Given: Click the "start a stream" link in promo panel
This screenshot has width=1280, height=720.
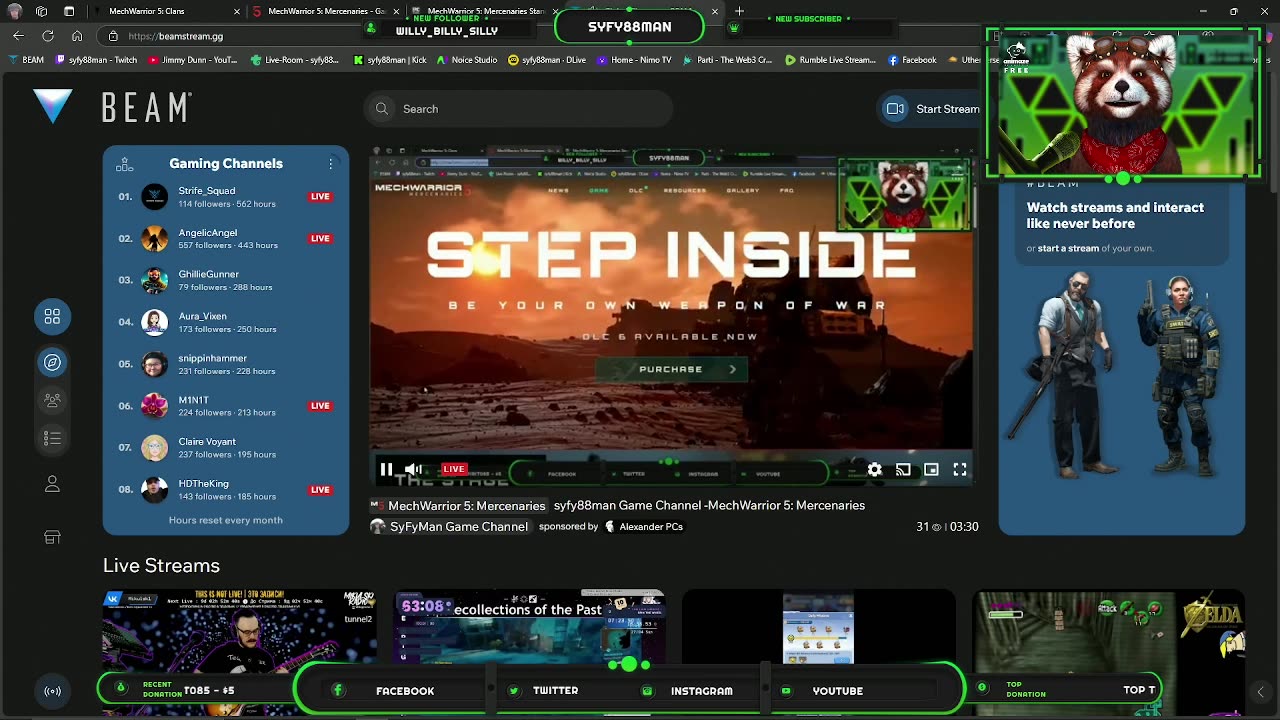Looking at the screenshot, I should 1068,248.
